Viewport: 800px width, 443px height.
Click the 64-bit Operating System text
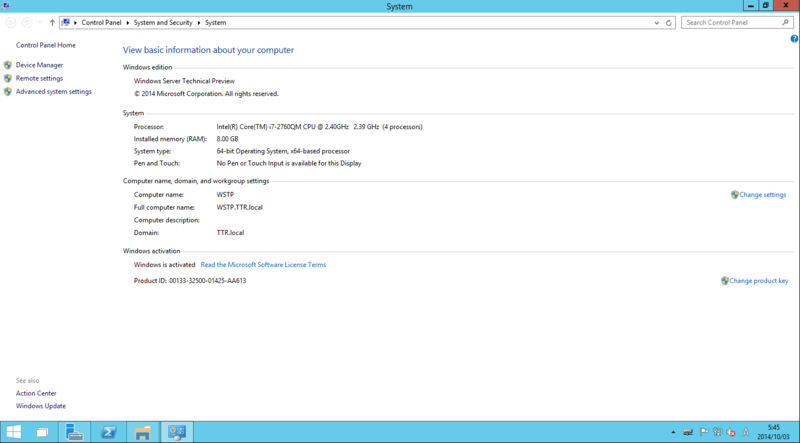pyautogui.click(x=283, y=152)
